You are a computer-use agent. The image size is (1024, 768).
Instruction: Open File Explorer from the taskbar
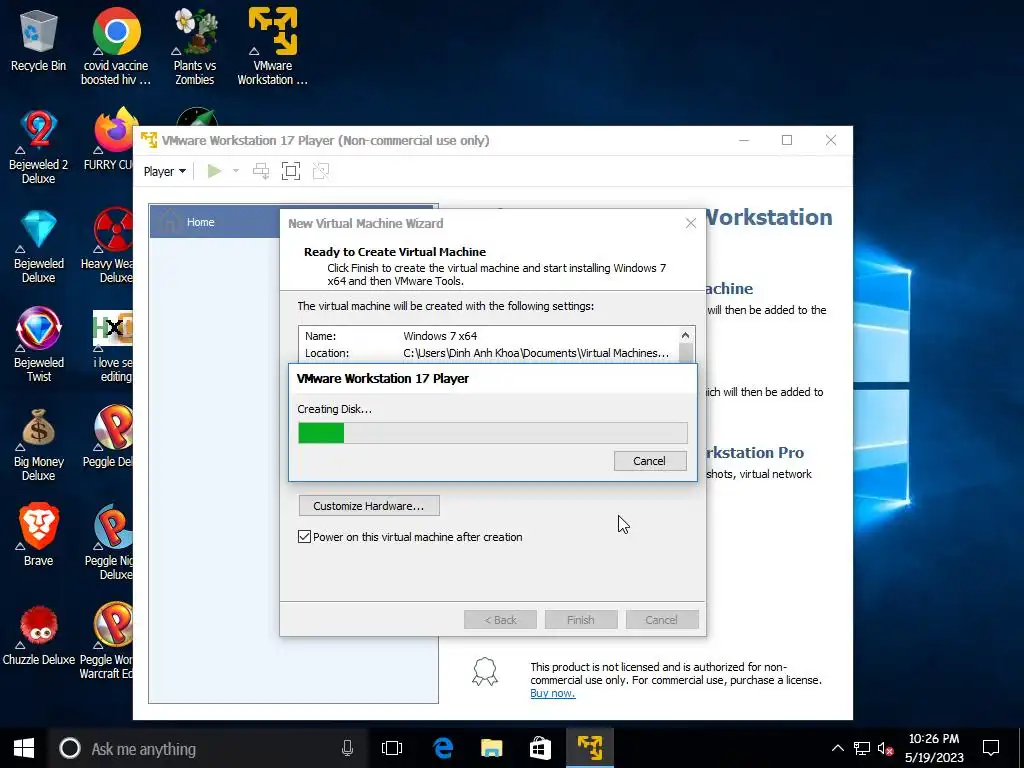coord(492,748)
